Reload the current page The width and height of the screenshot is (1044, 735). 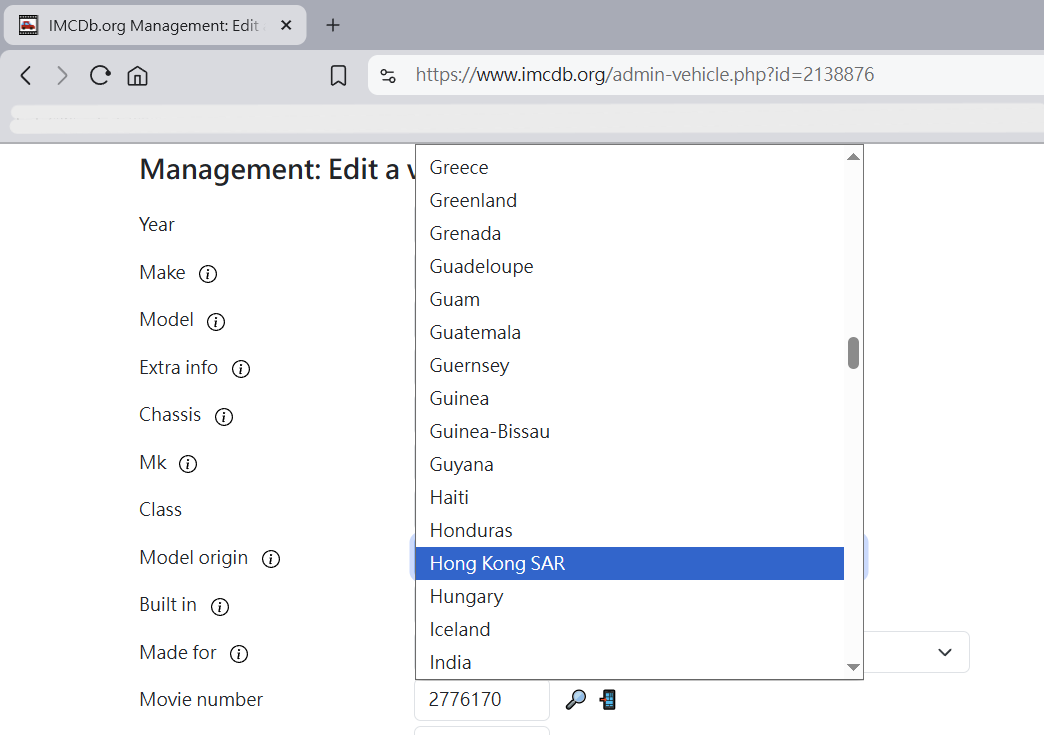point(100,75)
